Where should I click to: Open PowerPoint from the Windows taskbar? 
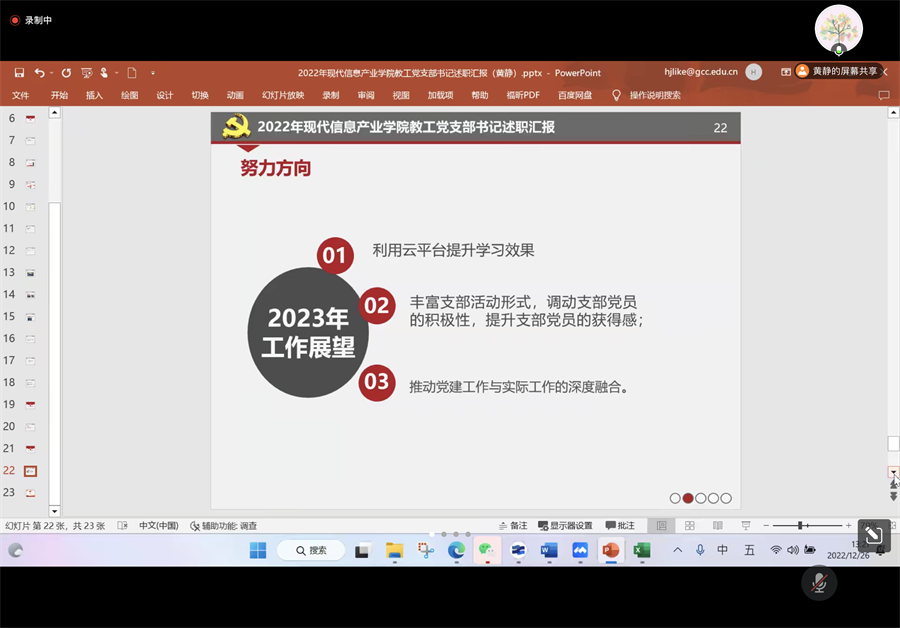click(x=610, y=550)
